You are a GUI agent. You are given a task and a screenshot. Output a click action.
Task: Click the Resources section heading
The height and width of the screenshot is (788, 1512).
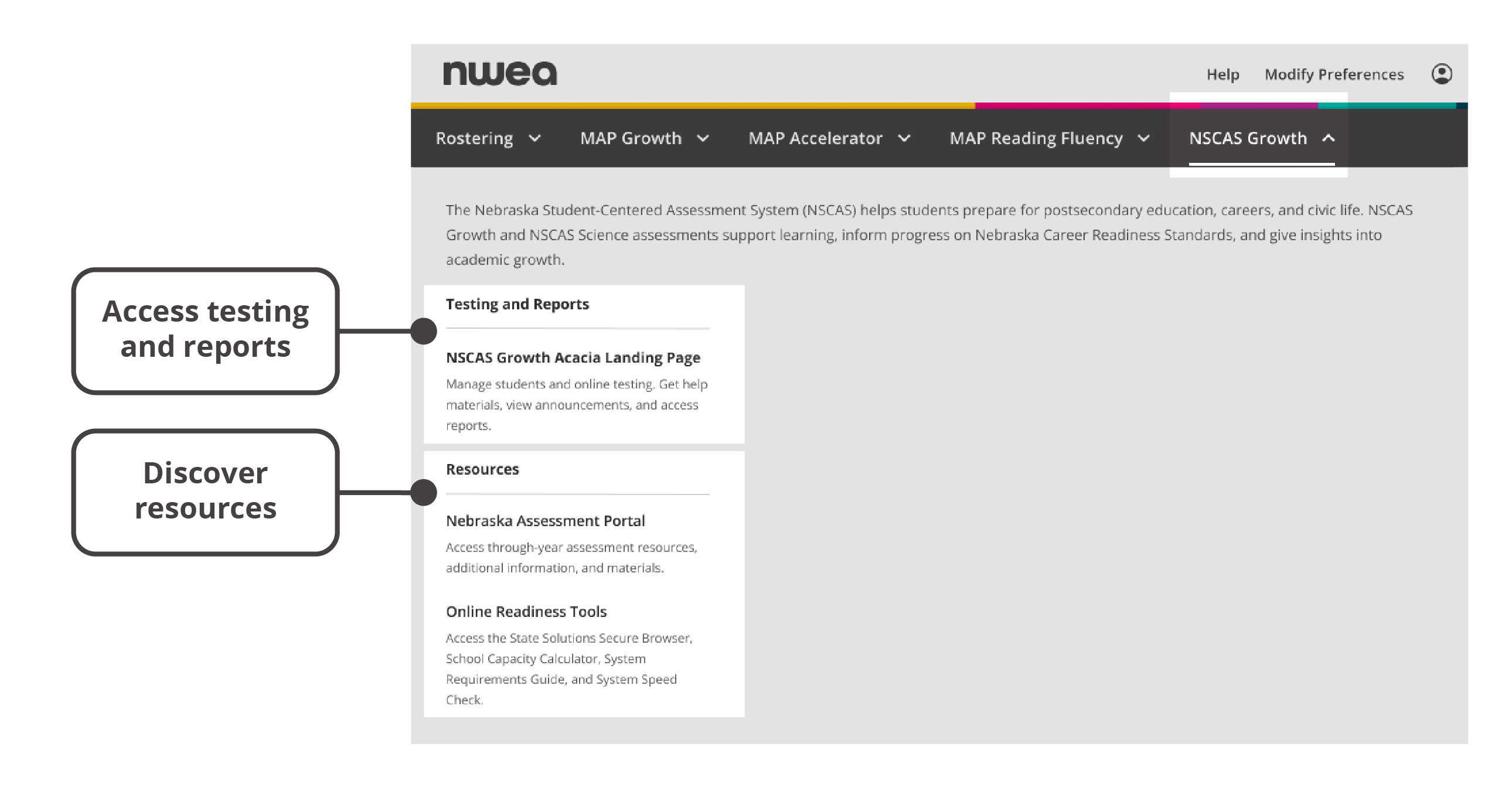point(482,469)
